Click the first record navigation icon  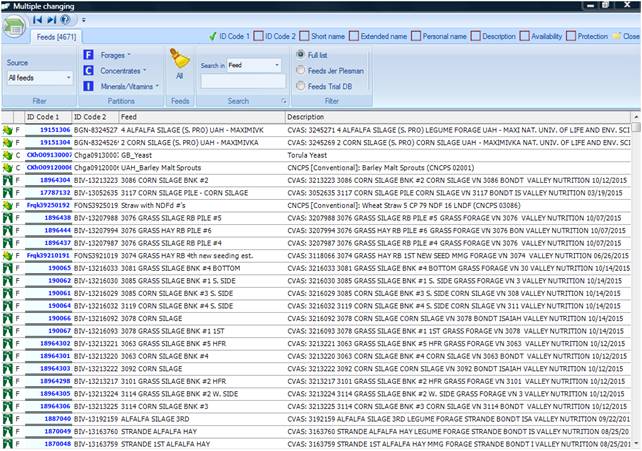tap(37, 20)
